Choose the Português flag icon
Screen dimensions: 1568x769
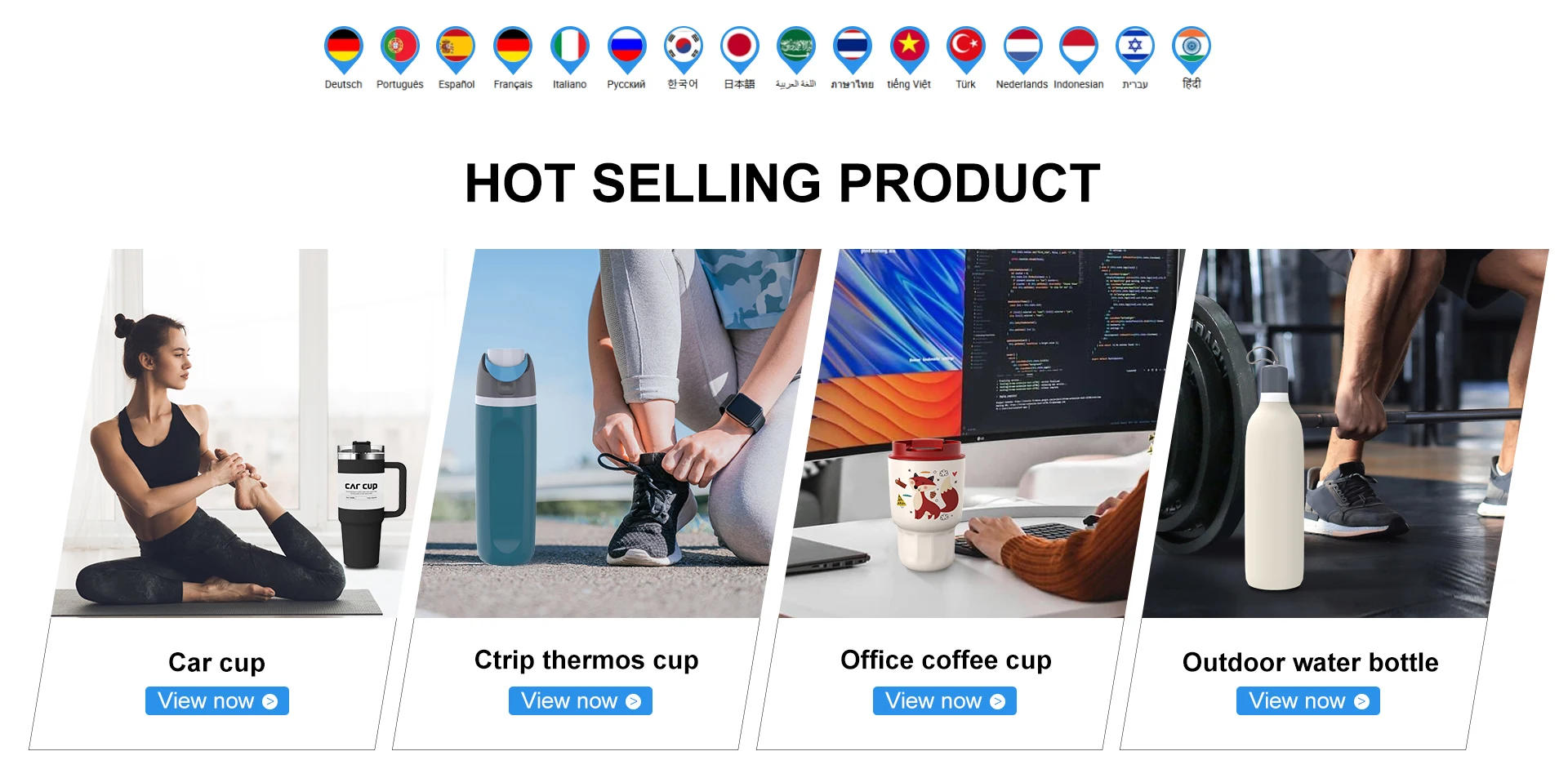(x=399, y=49)
